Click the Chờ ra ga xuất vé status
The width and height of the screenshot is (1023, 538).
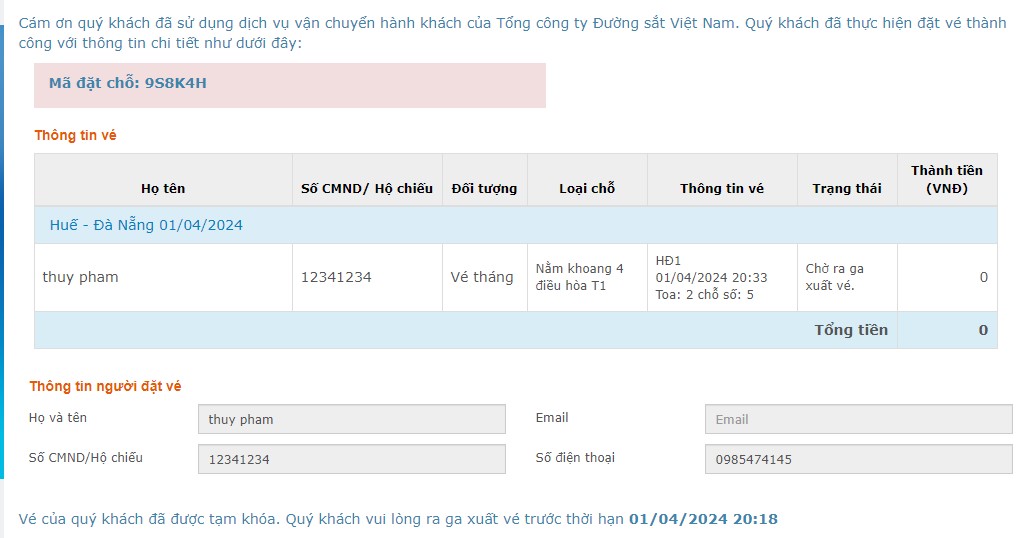point(835,277)
